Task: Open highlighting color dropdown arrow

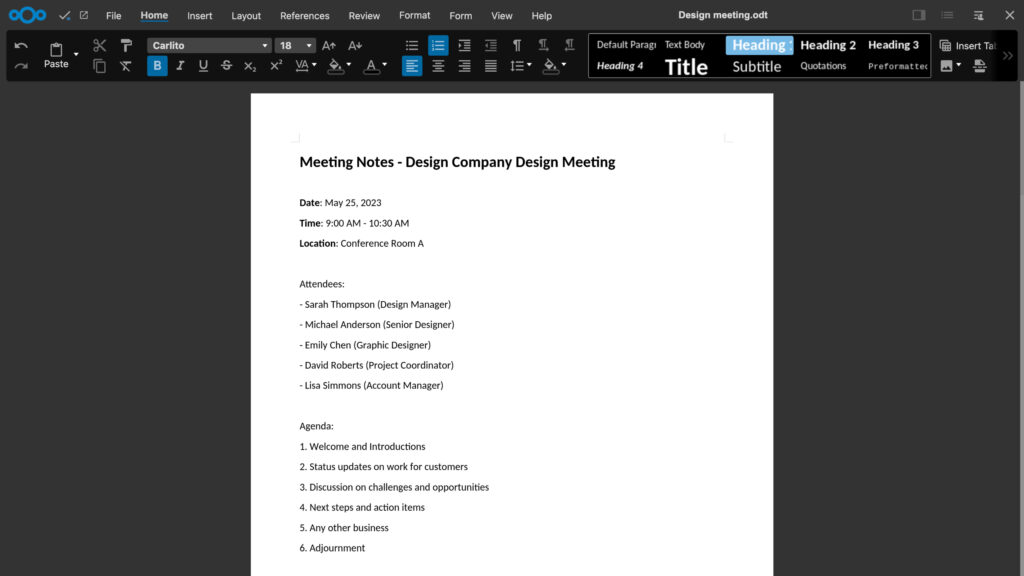Action: pyautogui.click(x=349, y=65)
